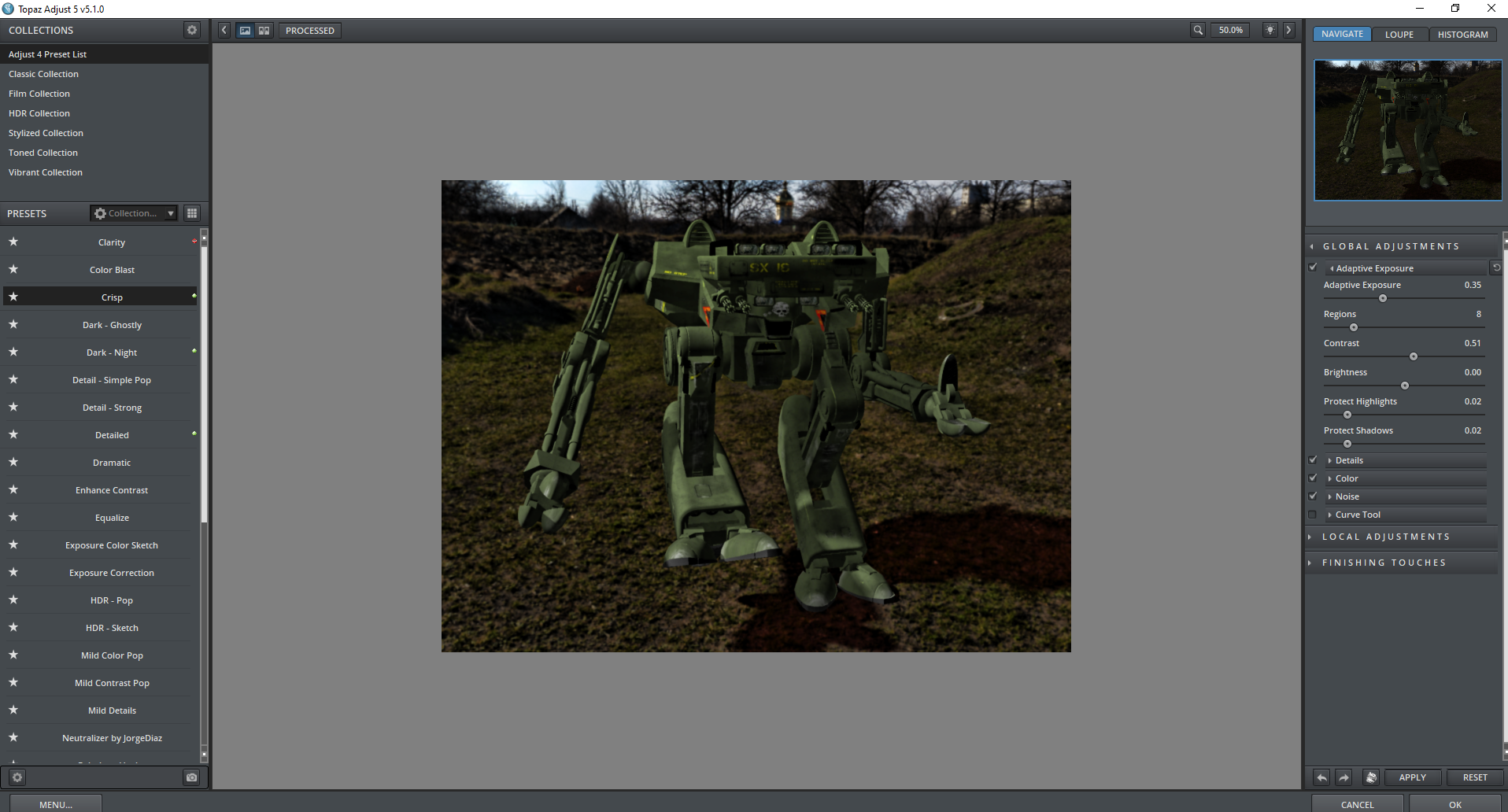
Task: Open the MENU... button
Action: coord(56,804)
